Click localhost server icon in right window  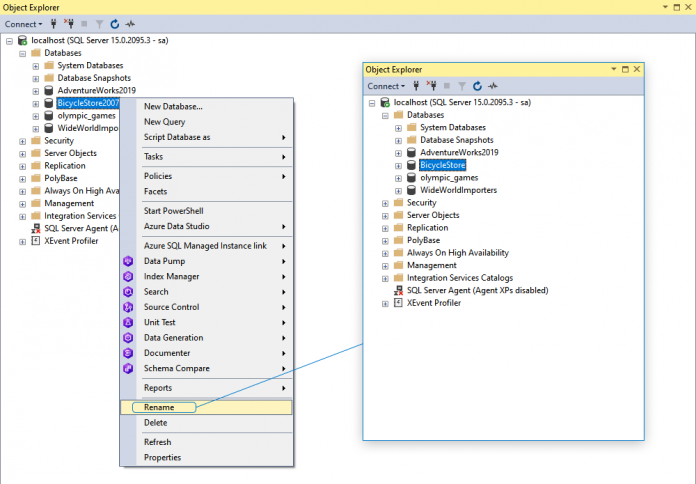pos(385,103)
